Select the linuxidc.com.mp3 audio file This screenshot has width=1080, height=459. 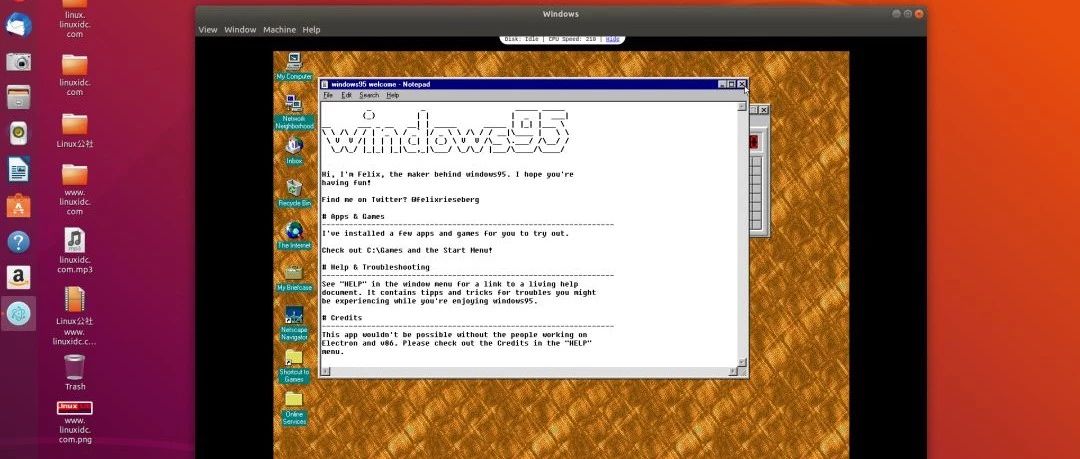click(x=74, y=251)
